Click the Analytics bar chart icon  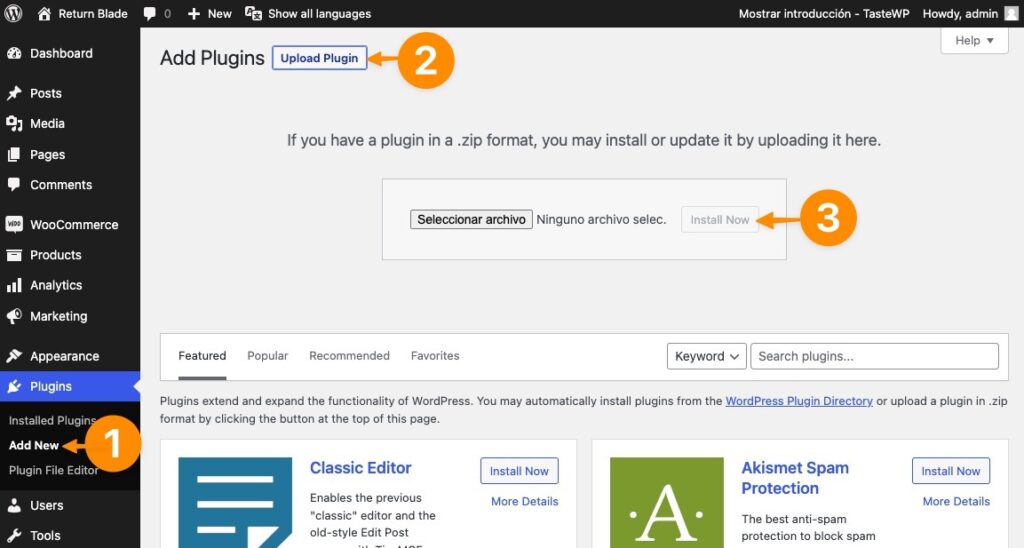pos(14,285)
